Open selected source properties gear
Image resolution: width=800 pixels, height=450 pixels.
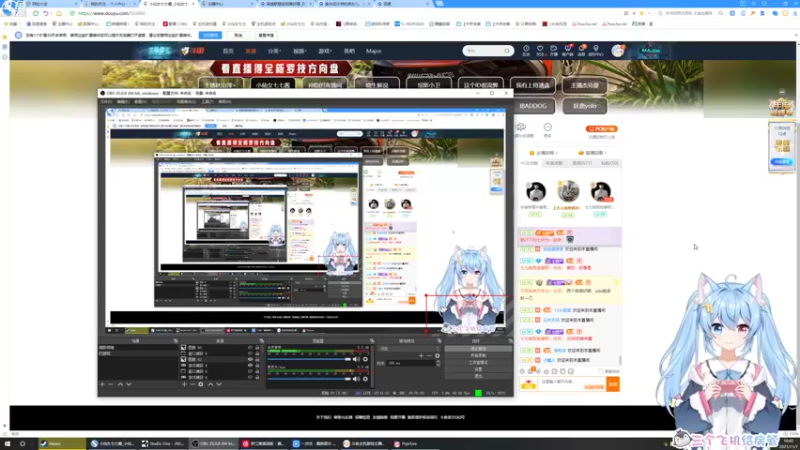[201, 384]
